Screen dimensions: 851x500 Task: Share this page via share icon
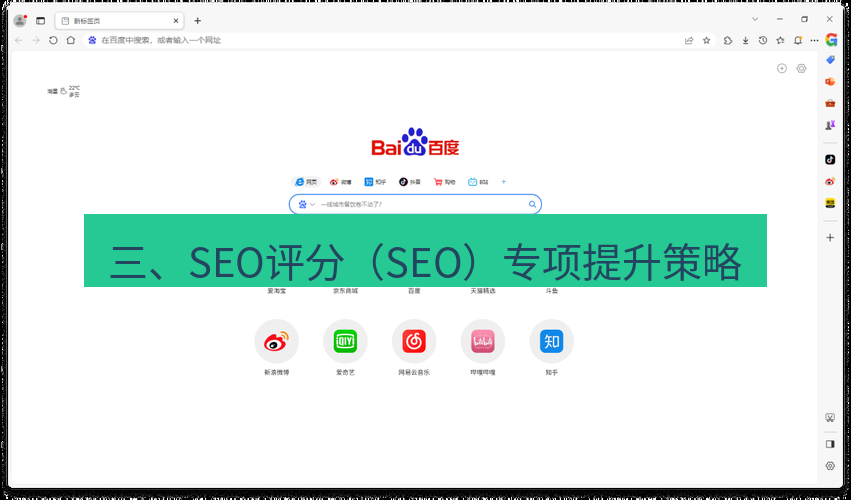(689, 40)
